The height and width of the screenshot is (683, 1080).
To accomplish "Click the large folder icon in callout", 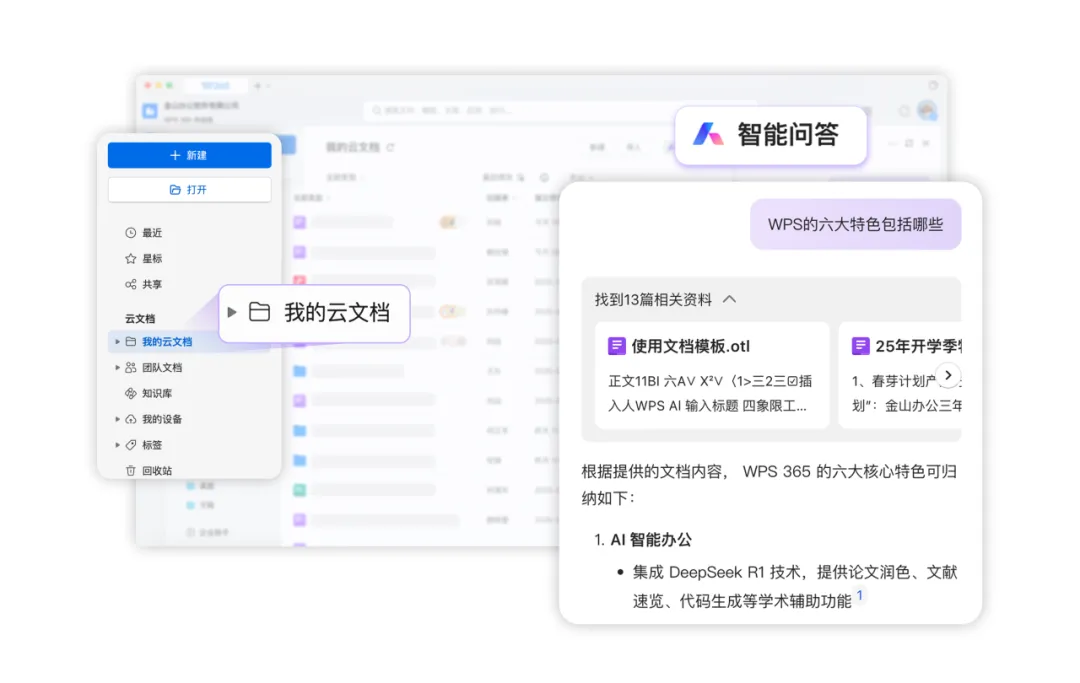I will (259, 312).
